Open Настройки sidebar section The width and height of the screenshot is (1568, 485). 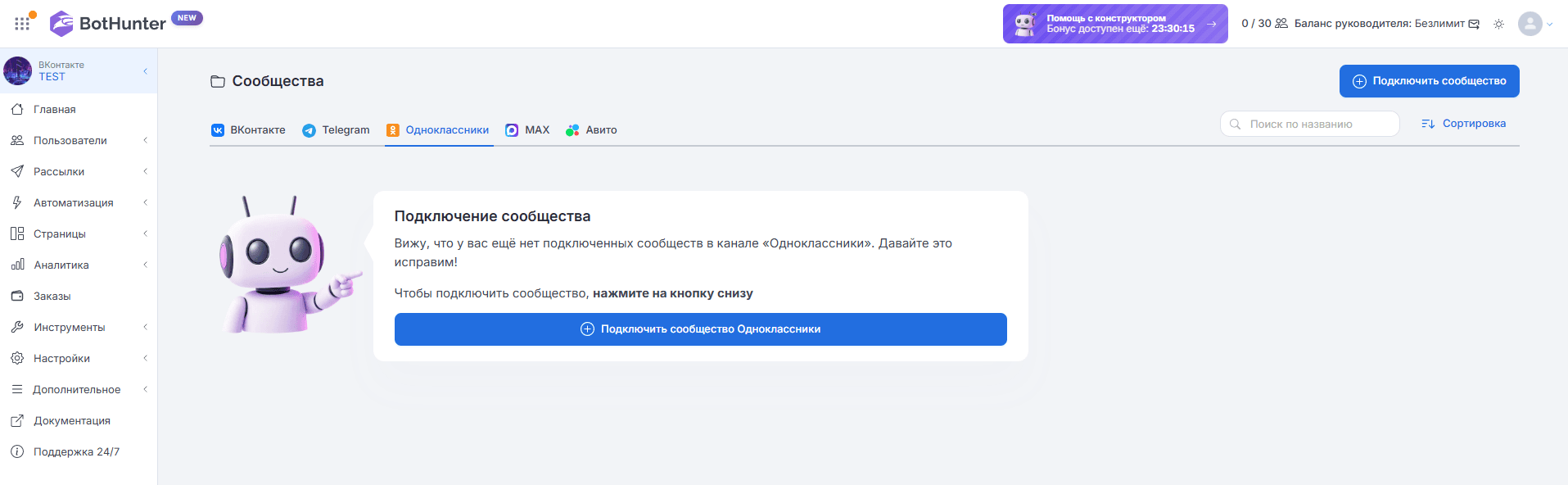click(79, 358)
